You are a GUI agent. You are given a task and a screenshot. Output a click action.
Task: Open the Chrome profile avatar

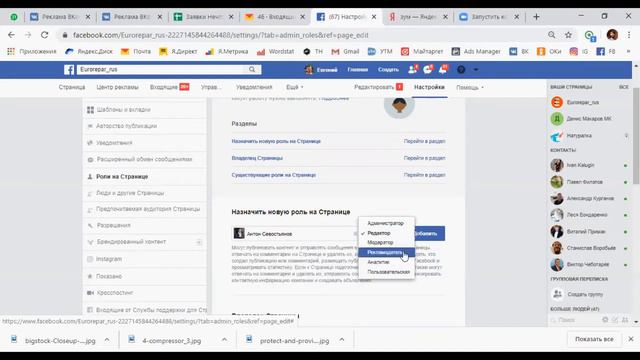pyautogui.click(x=612, y=35)
